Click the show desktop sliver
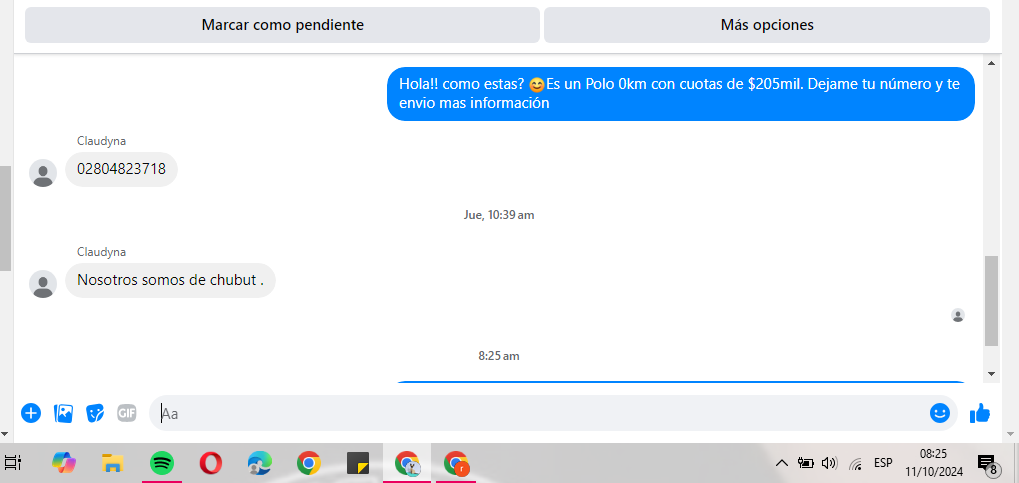This screenshot has width=1019, height=483. pos(1016,463)
